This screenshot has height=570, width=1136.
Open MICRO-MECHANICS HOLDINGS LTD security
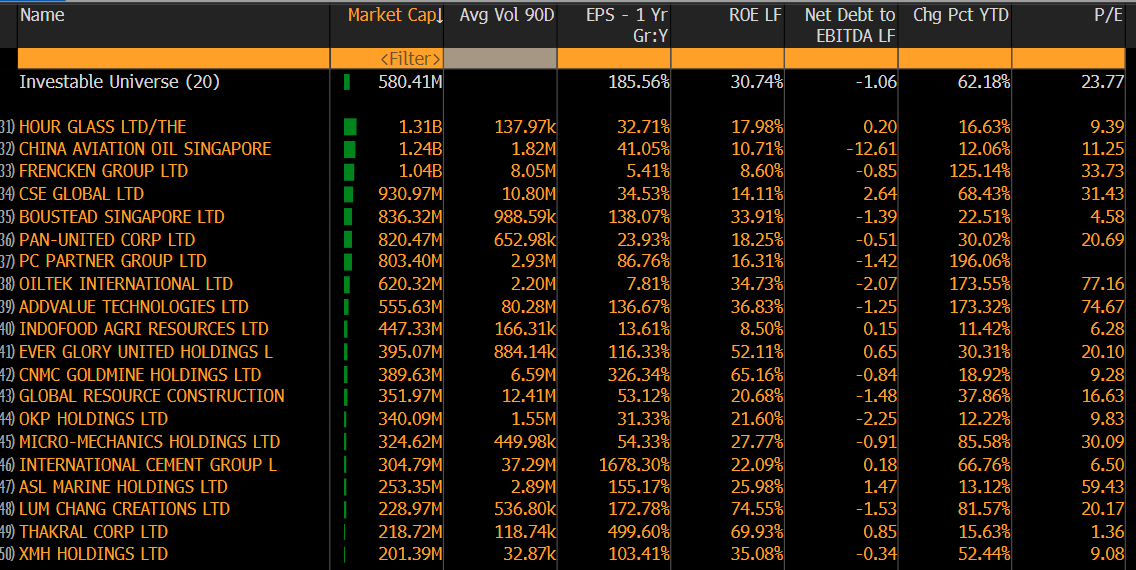coord(150,443)
